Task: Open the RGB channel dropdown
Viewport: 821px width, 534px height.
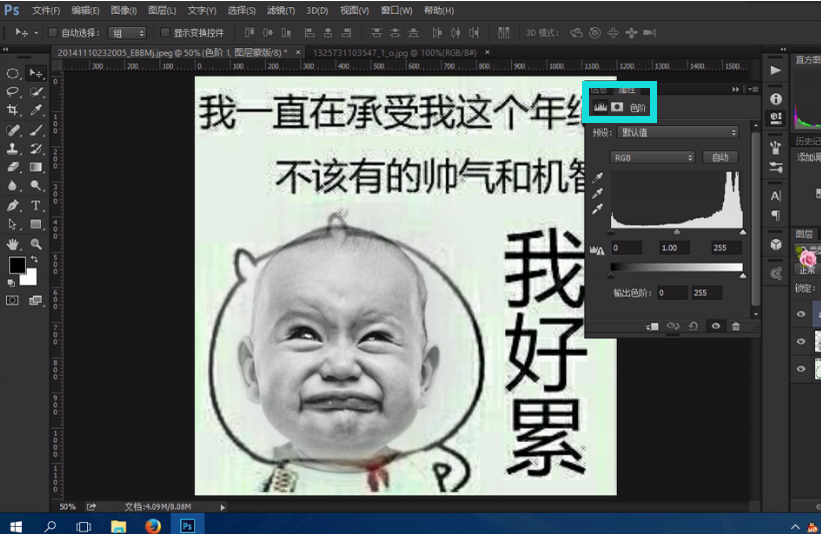Action: [652, 158]
